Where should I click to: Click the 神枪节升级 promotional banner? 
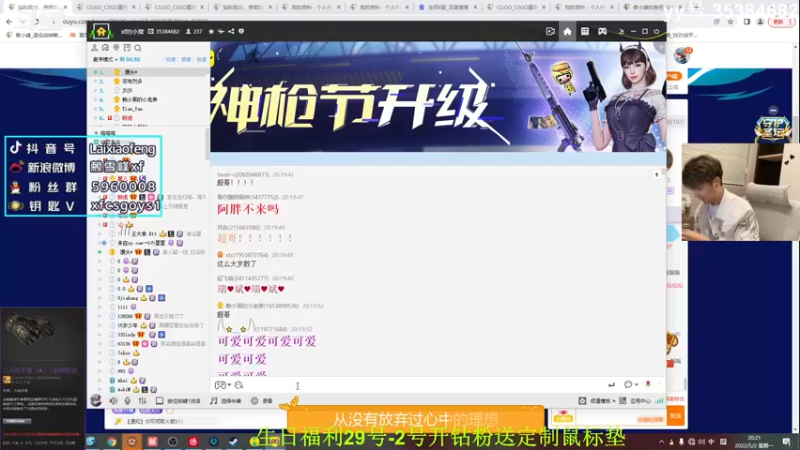[x=438, y=97]
